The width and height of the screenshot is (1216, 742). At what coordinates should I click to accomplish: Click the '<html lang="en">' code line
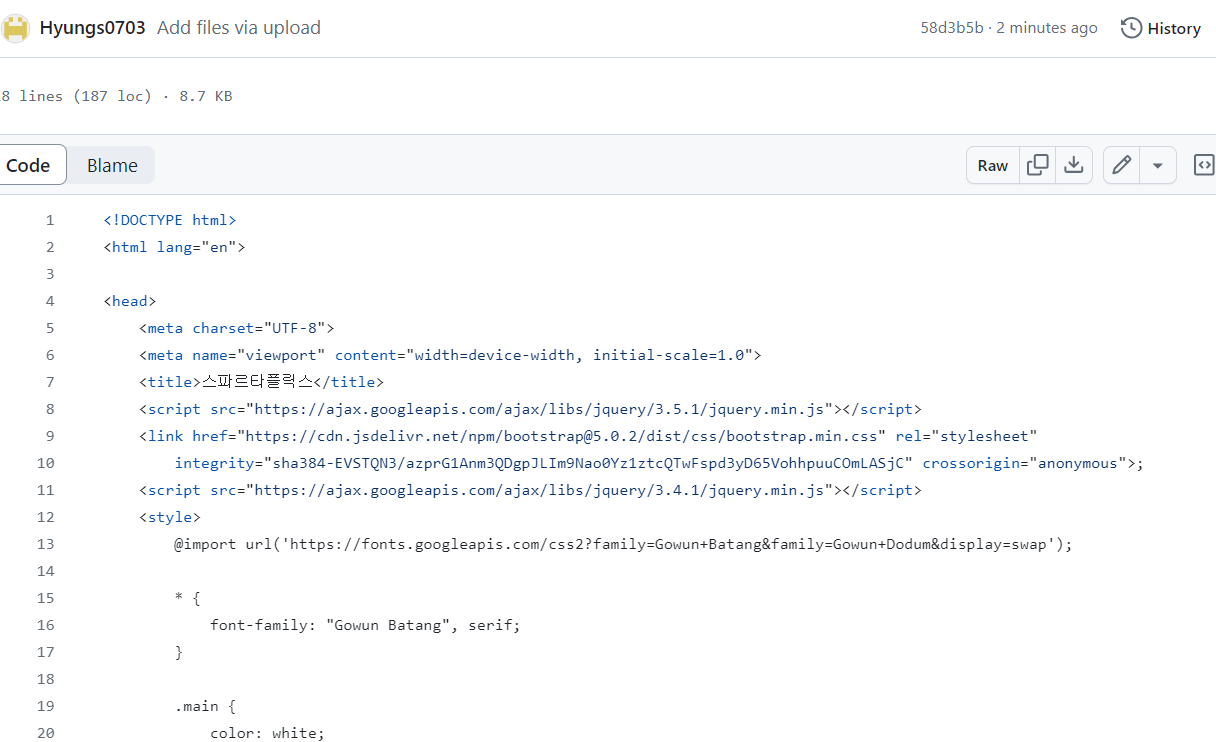pyautogui.click(x=174, y=247)
